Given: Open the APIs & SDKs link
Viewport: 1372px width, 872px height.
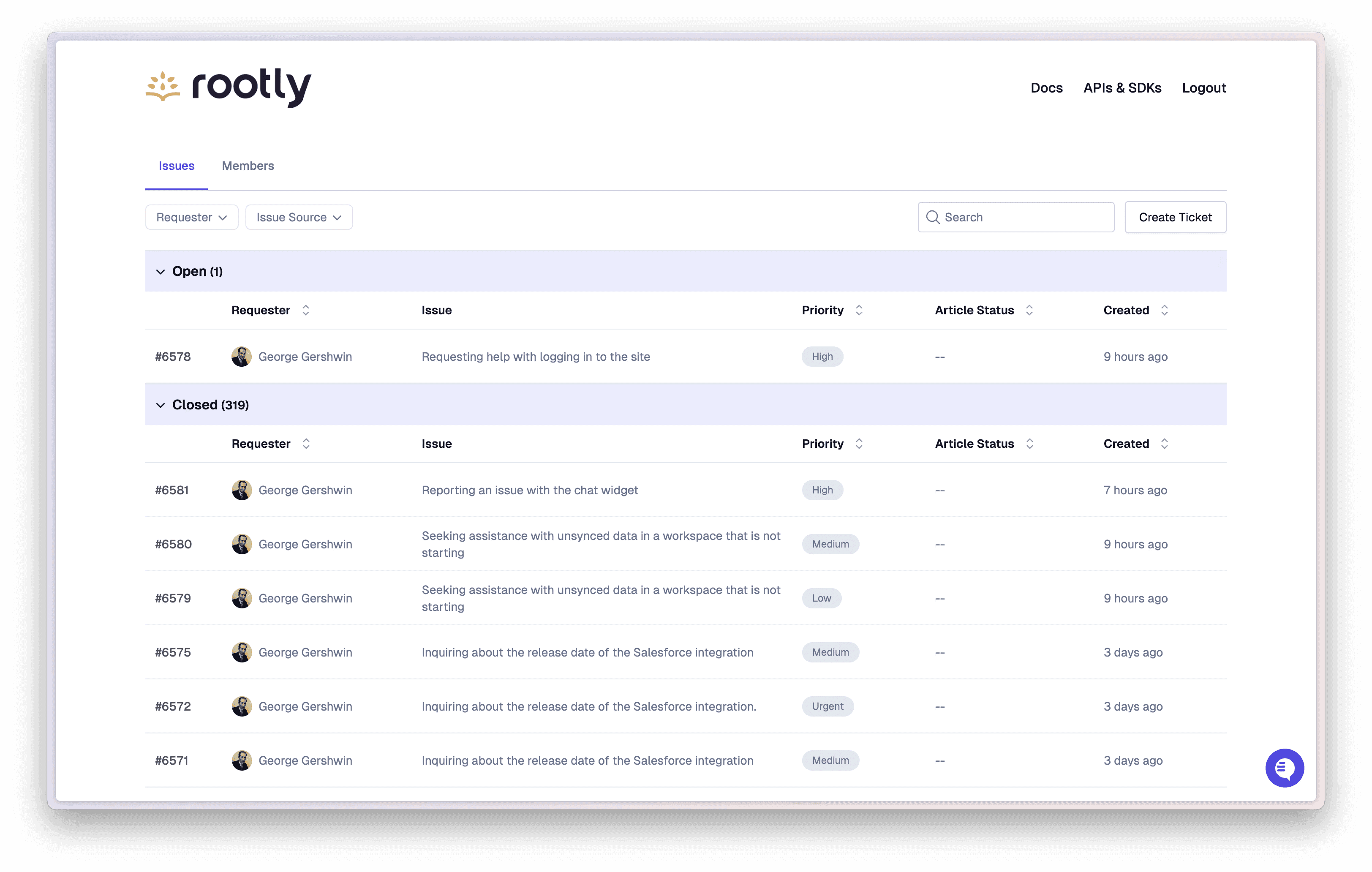Looking at the screenshot, I should [x=1122, y=88].
